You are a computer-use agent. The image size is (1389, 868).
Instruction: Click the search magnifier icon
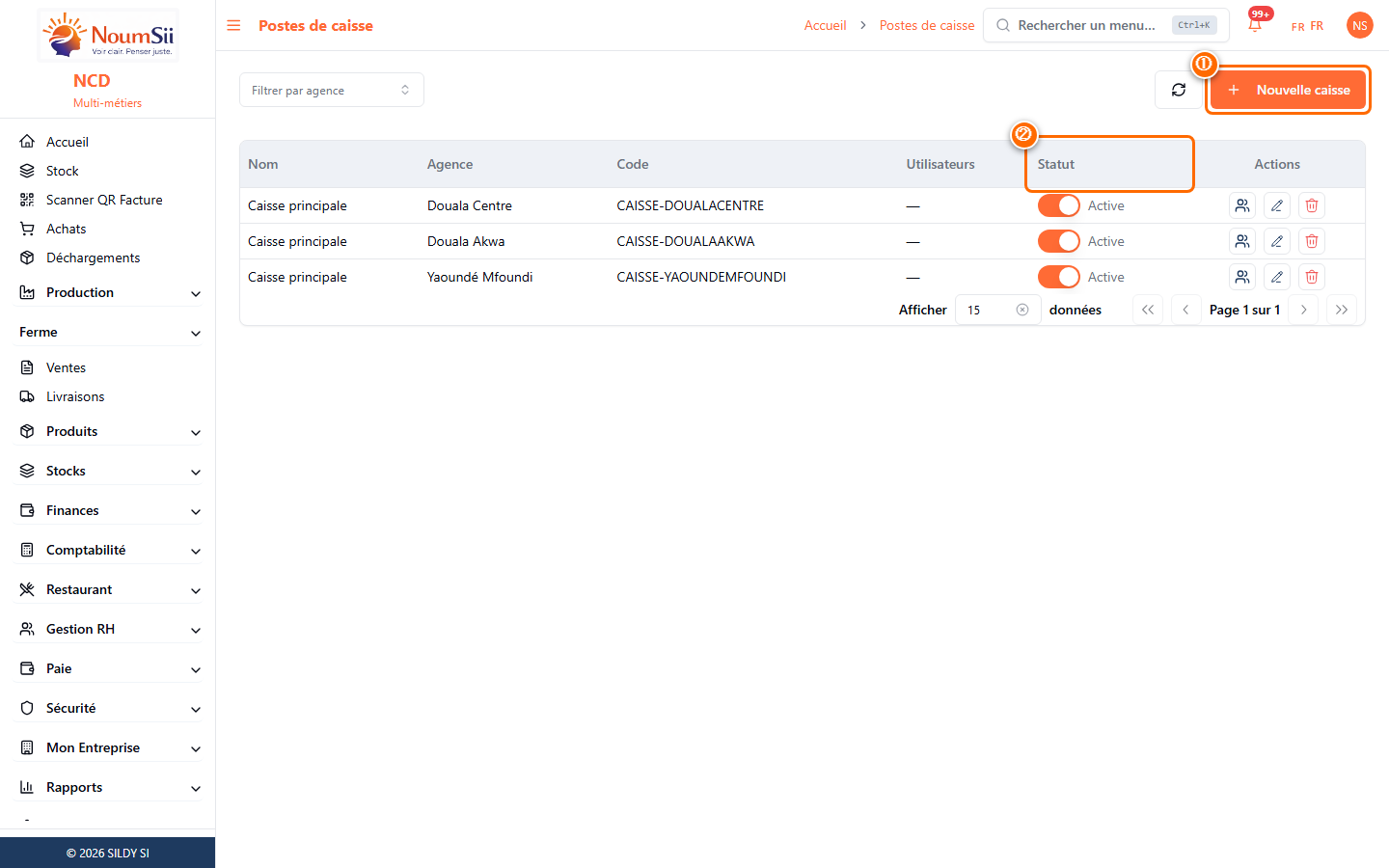tap(1003, 25)
